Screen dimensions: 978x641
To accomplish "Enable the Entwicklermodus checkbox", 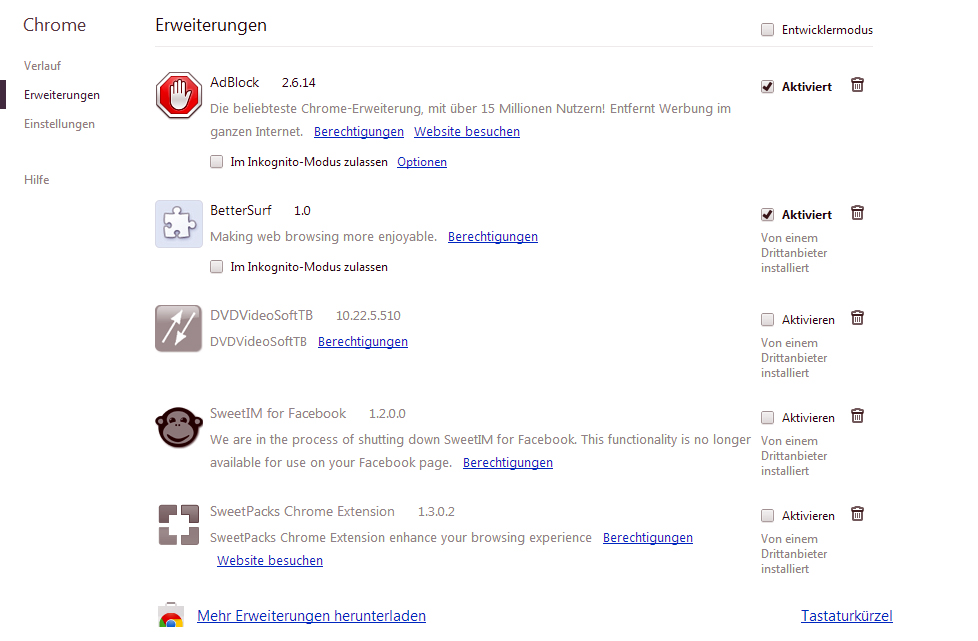I will tap(767, 29).
